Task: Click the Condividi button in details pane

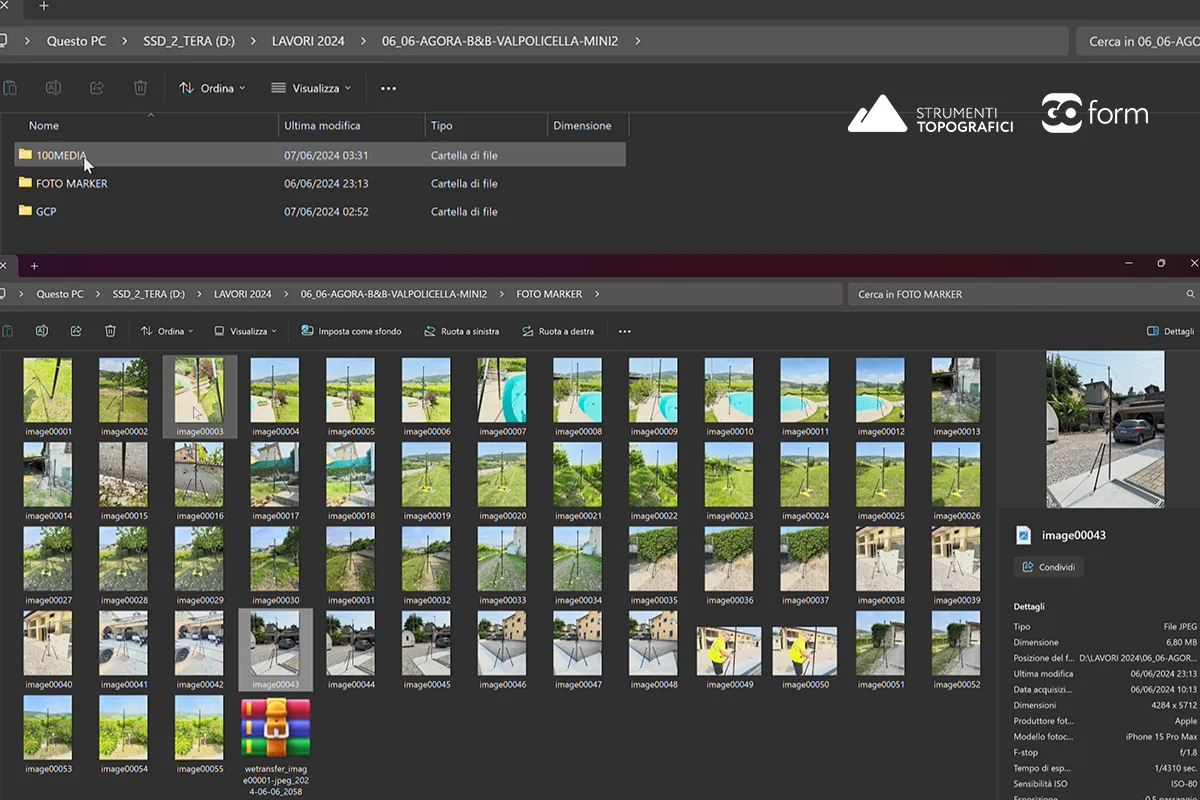Action: tap(1049, 567)
